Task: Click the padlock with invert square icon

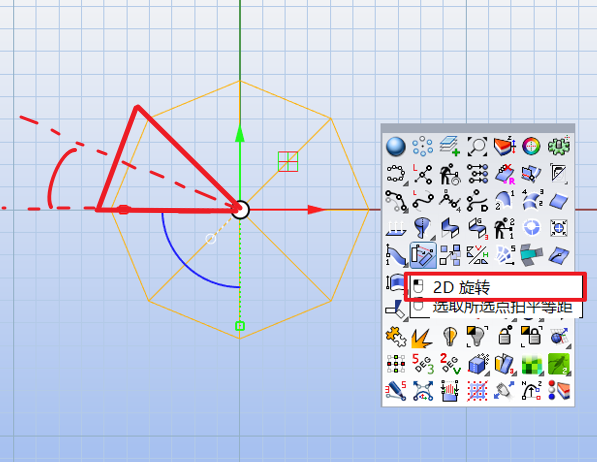Action: (532, 337)
